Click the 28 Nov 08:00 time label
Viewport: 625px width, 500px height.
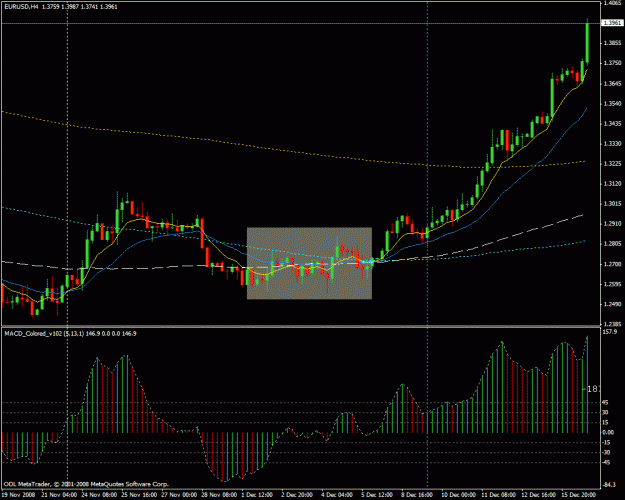click(x=219, y=495)
